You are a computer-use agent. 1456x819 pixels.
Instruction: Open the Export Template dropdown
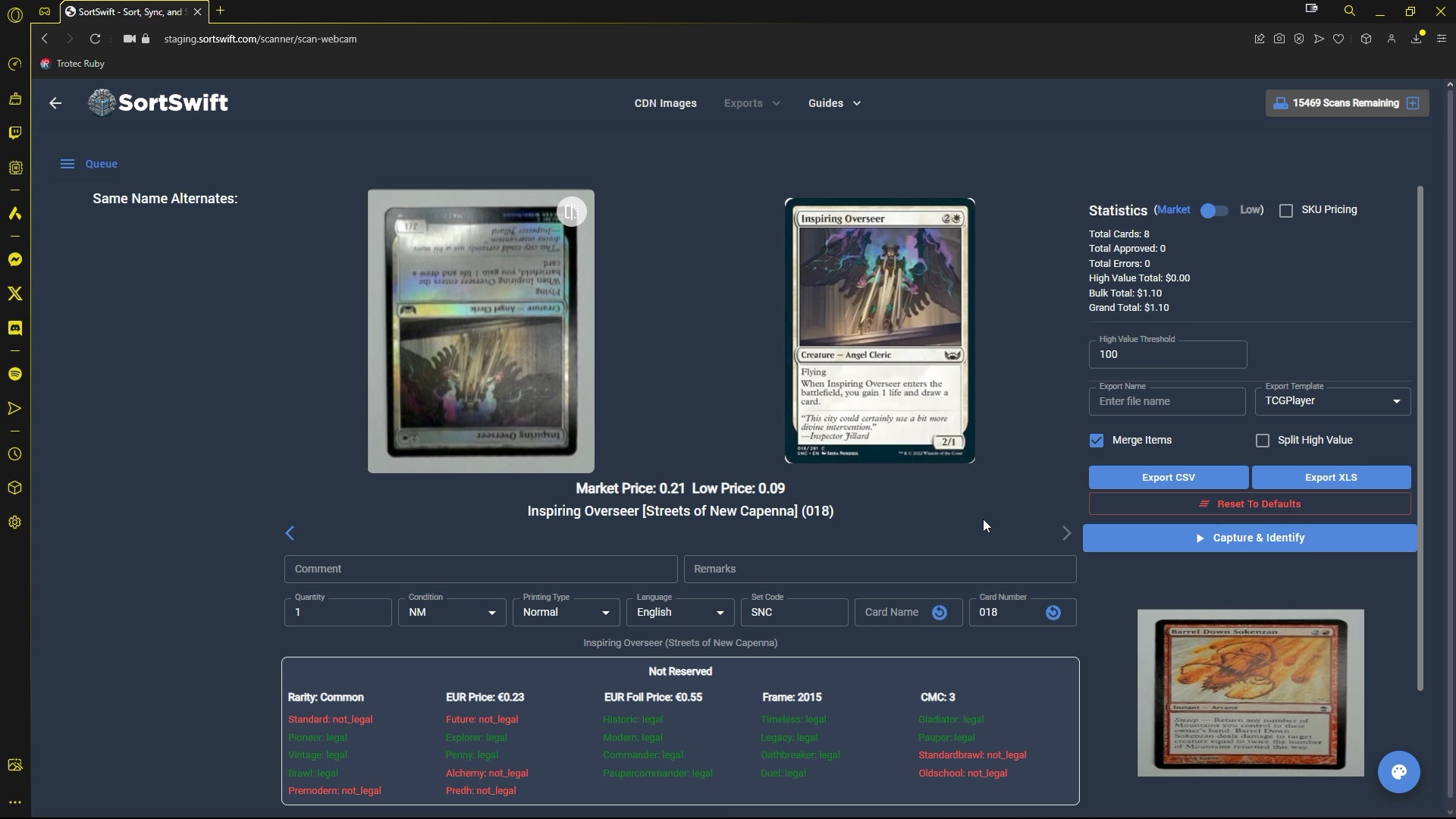[x=1332, y=401]
